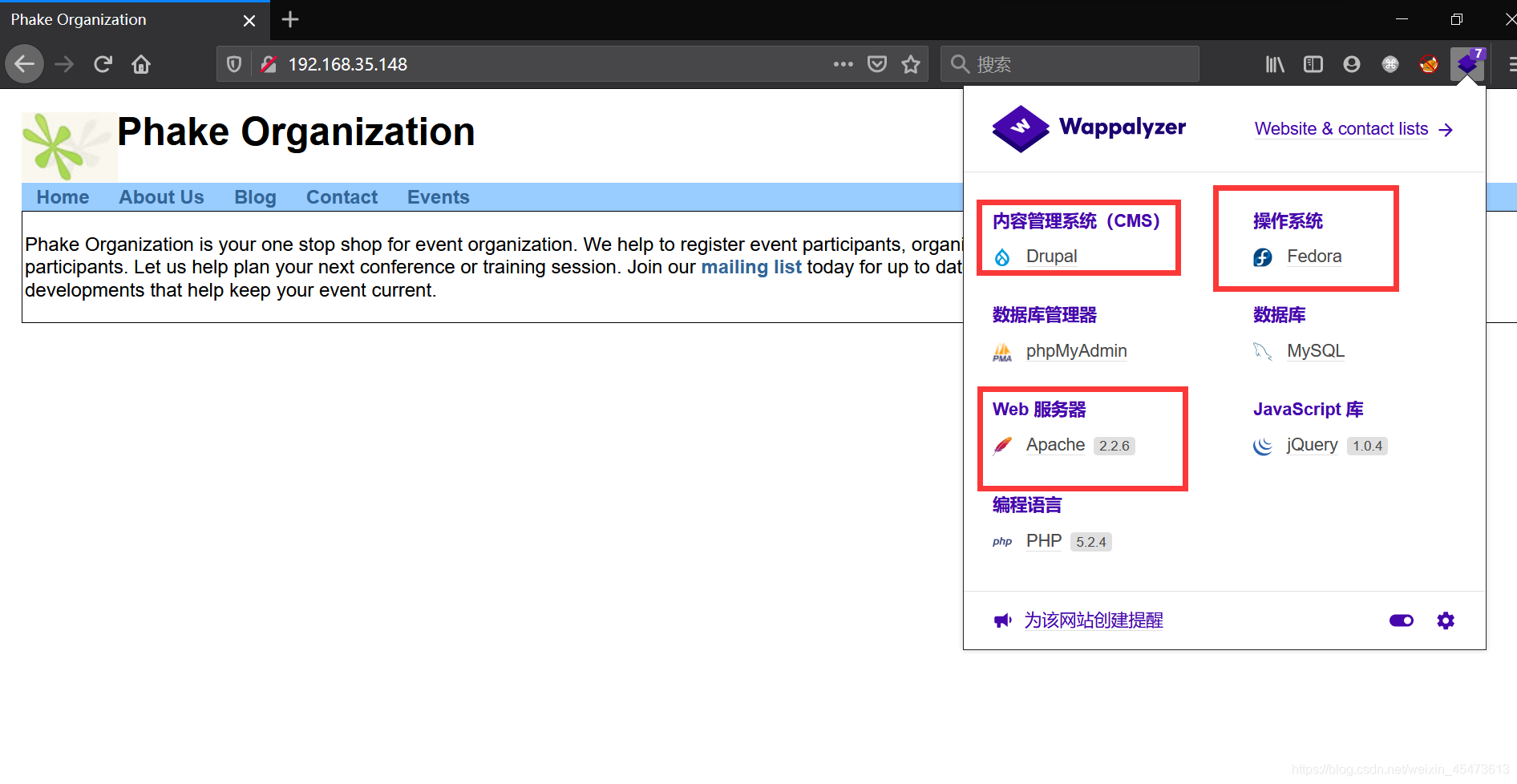Viewport: 1517px width, 784px height.
Task: Toggle the Wappalyzer extension popup
Action: coord(1467,63)
